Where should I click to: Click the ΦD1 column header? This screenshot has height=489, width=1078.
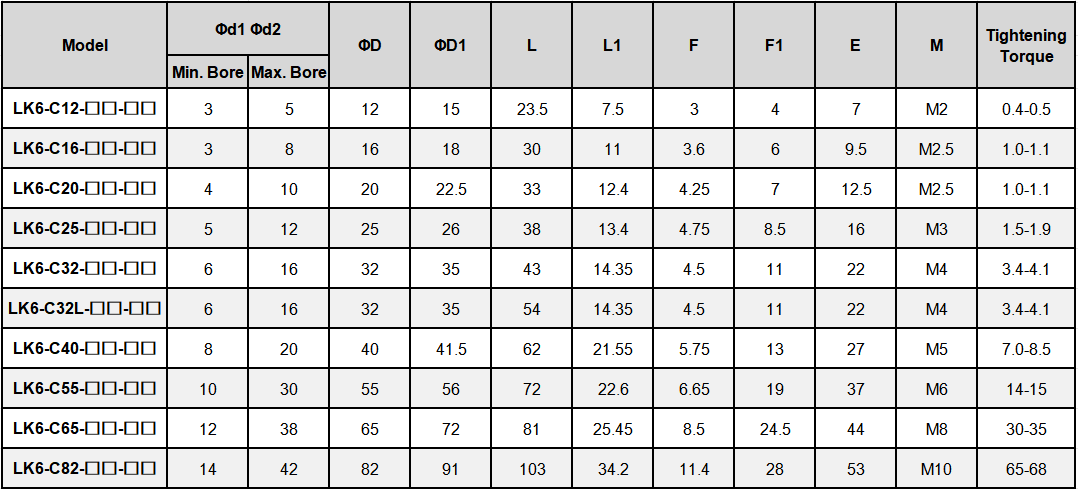tap(450, 45)
